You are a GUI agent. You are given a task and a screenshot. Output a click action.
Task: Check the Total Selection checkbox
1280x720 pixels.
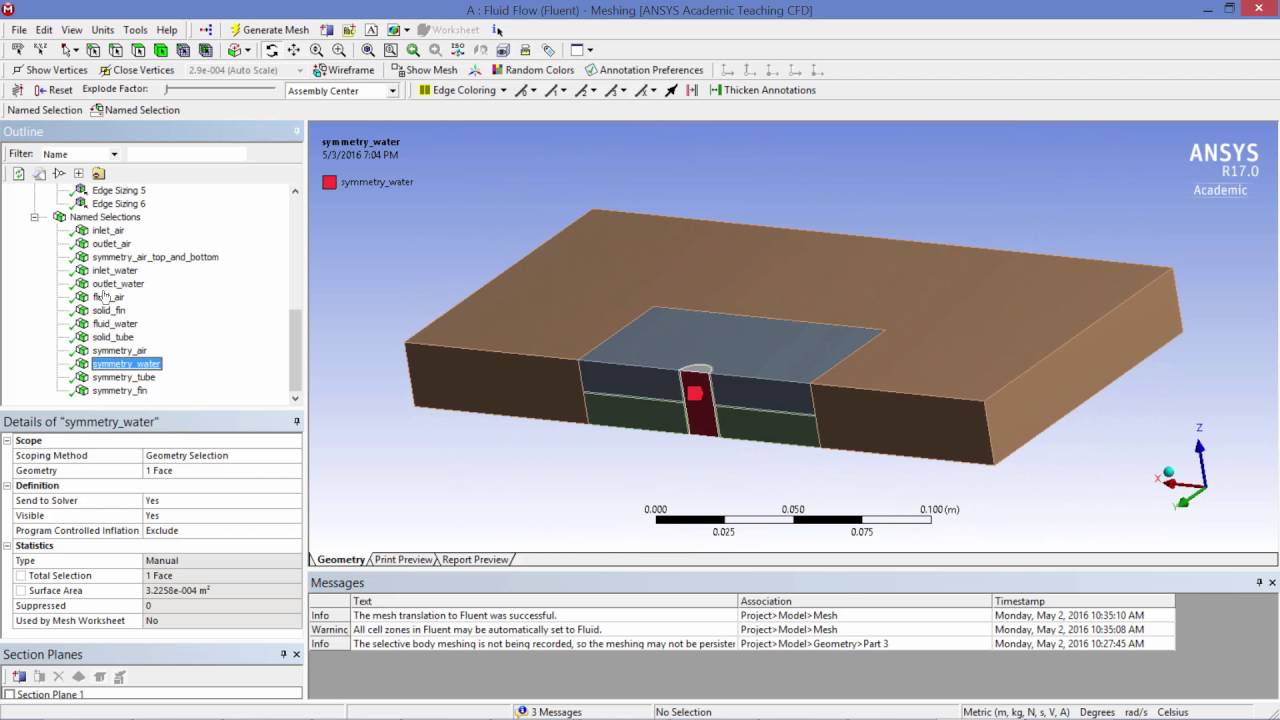[21, 575]
